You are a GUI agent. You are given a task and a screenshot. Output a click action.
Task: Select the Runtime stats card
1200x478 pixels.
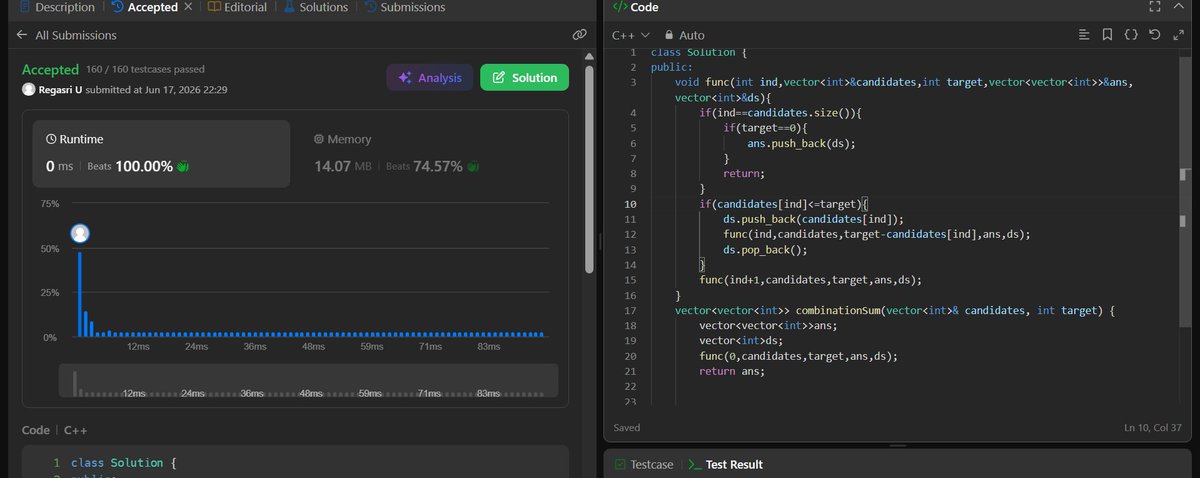(162, 154)
